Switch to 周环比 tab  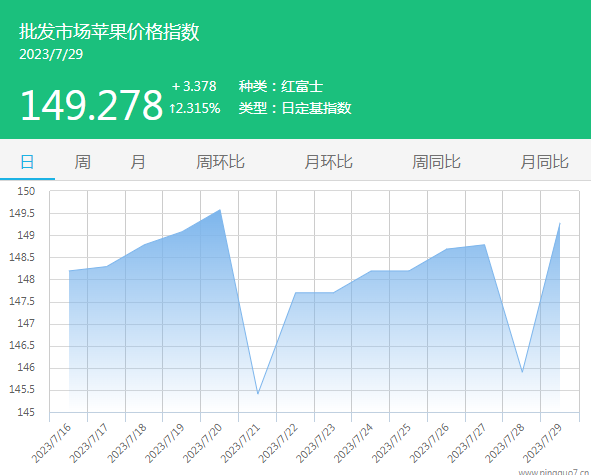(220, 162)
